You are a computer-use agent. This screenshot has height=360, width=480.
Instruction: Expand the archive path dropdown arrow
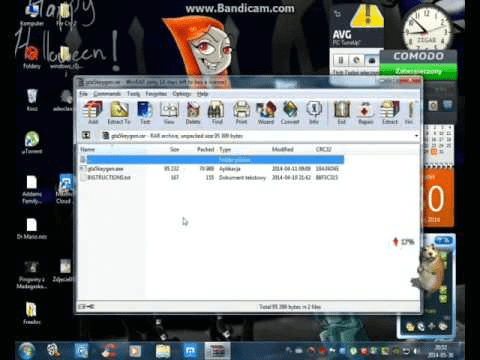[x=416, y=136]
